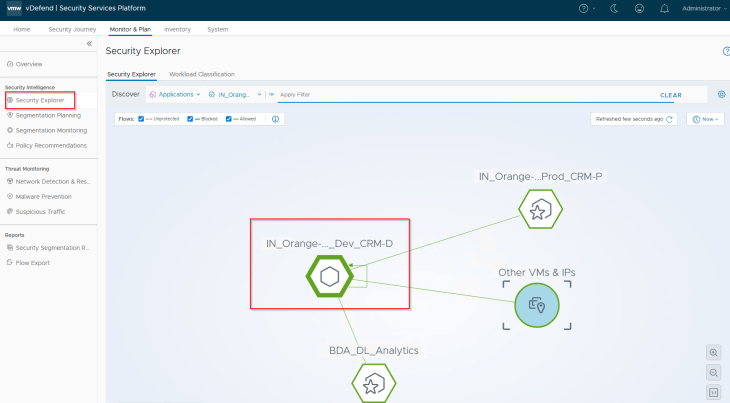Viewport: 730px width, 403px height.
Task: Click the Other VMs & IPs node
Action: pyautogui.click(x=536, y=304)
